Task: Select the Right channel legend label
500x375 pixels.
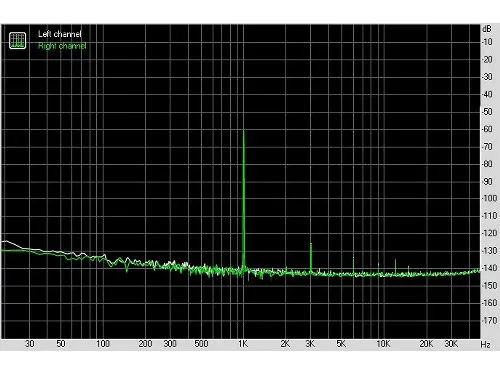Action: pyautogui.click(x=62, y=46)
